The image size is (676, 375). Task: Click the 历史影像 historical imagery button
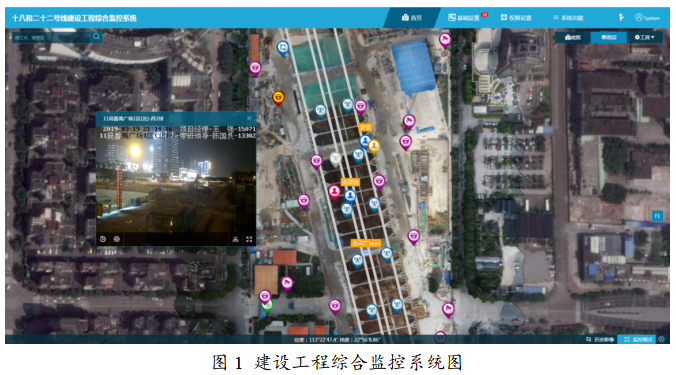pyautogui.click(x=600, y=340)
